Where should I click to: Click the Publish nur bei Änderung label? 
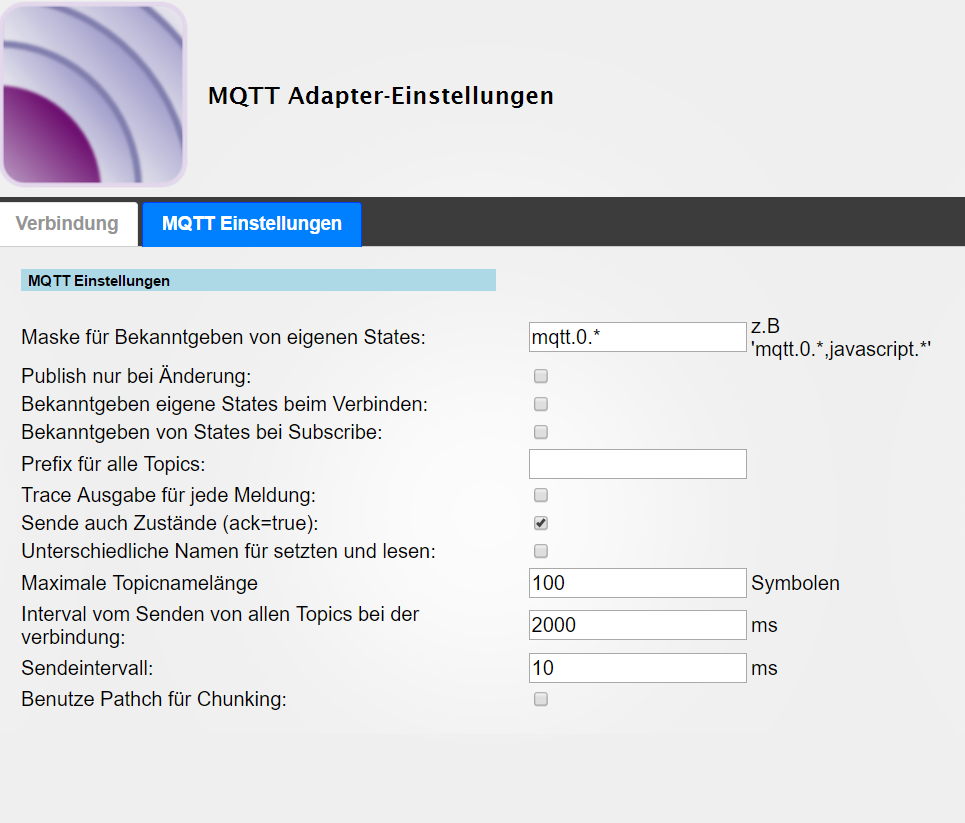click(x=136, y=376)
